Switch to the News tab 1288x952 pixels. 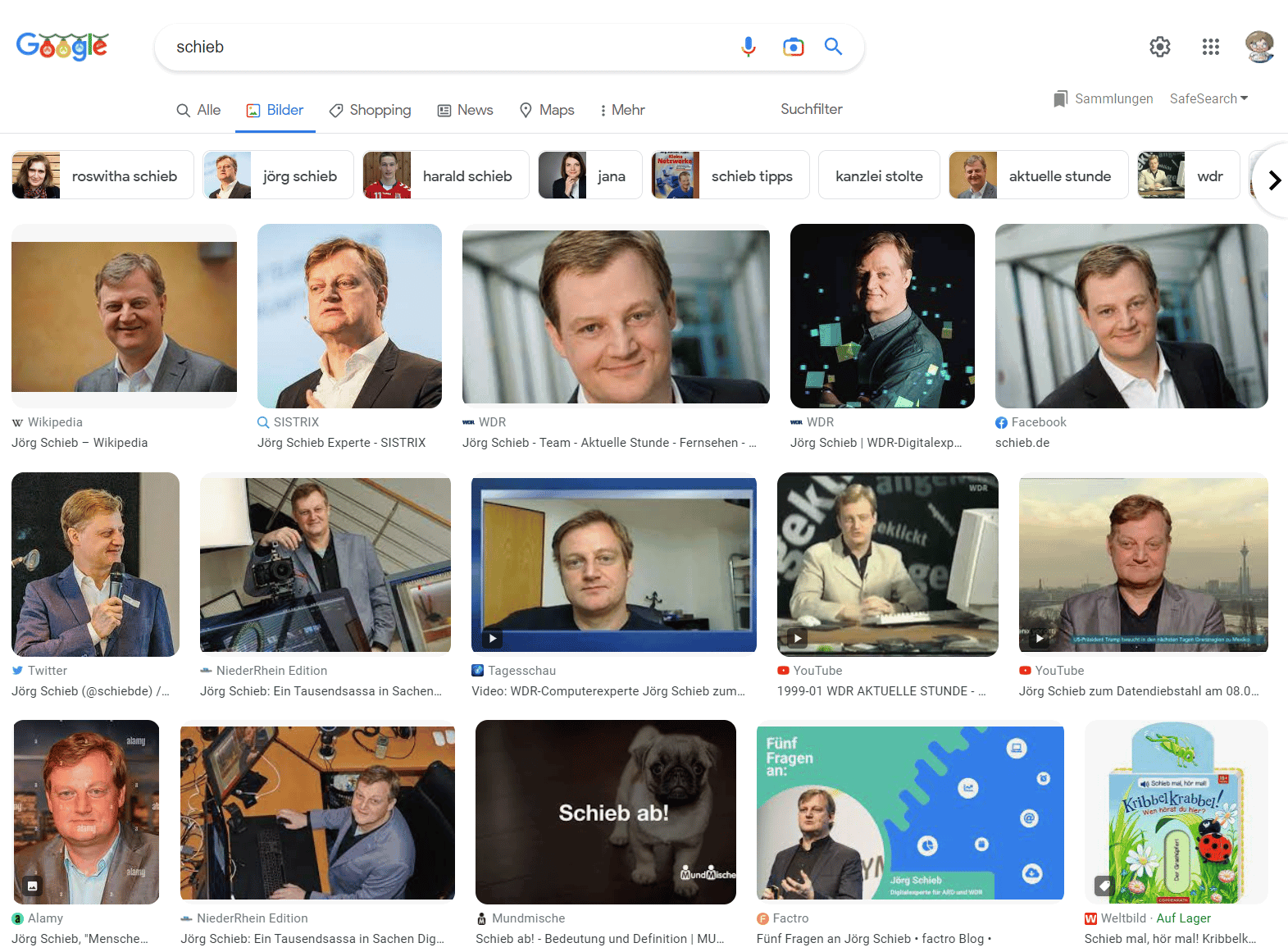465,110
